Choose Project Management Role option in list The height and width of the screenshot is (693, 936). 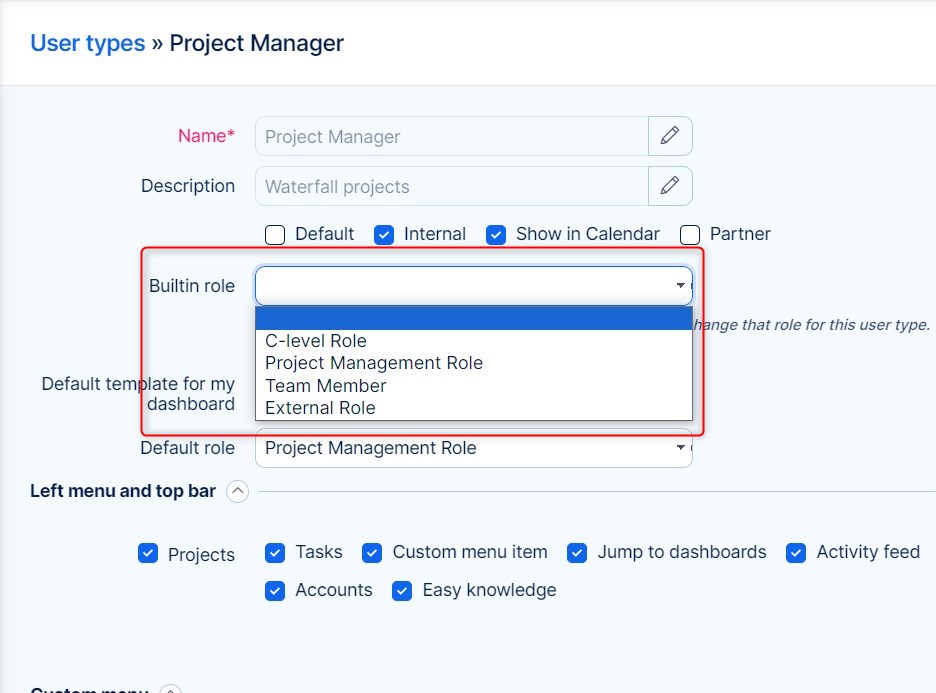pos(374,363)
